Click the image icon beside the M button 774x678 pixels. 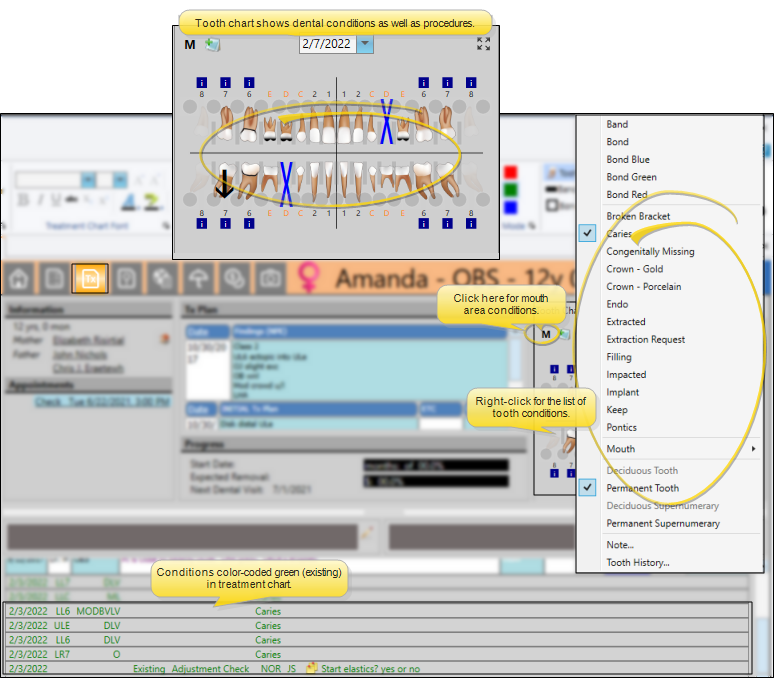212,45
